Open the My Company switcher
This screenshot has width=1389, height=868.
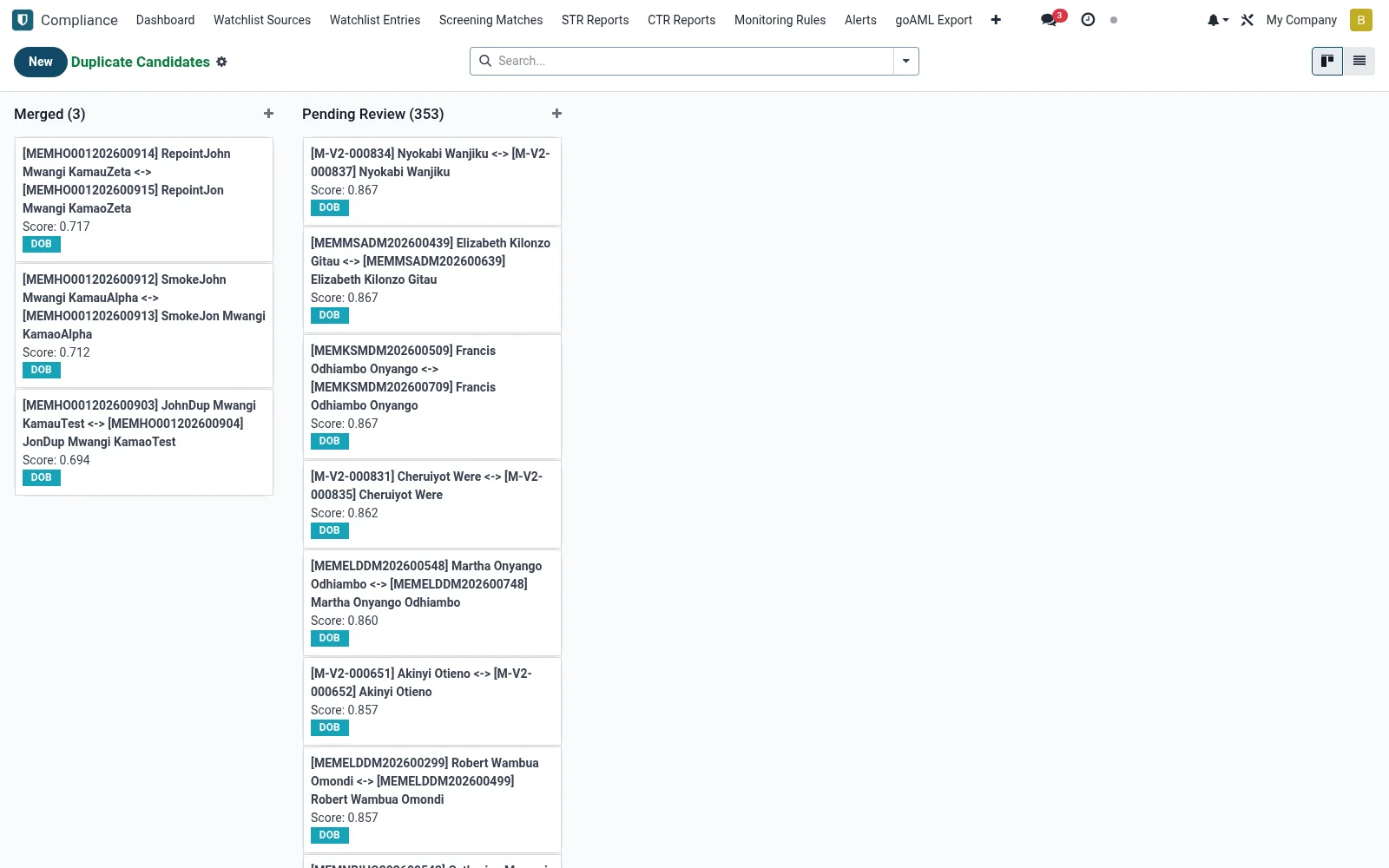[x=1301, y=20]
